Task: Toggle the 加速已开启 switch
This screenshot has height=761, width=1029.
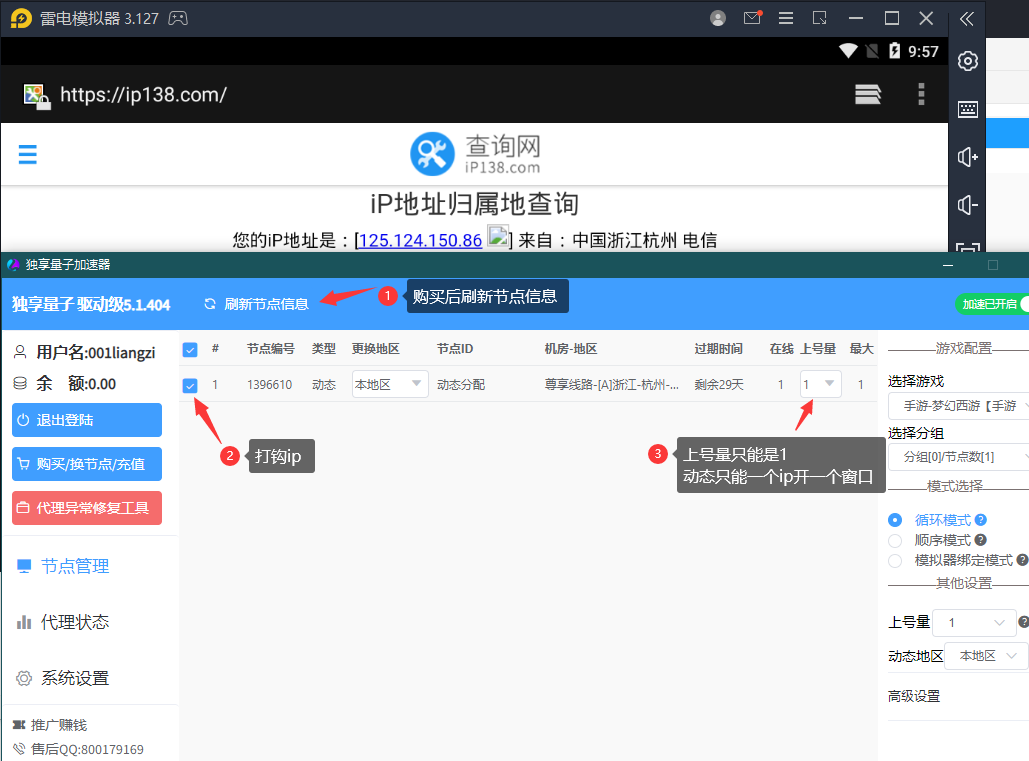Action: (992, 304)
